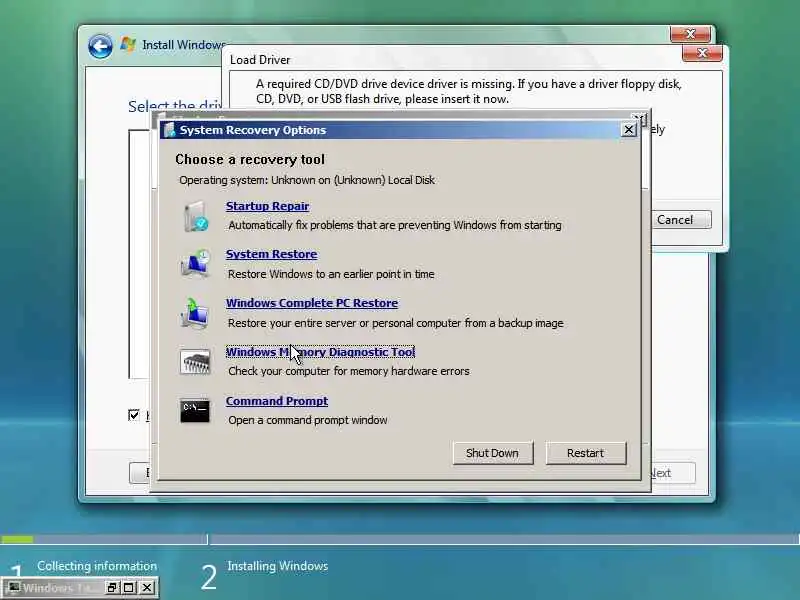Maximize the minimized Windows taskbar window
This screenshot has width=800, height=600.
click(x=129, y=588)
